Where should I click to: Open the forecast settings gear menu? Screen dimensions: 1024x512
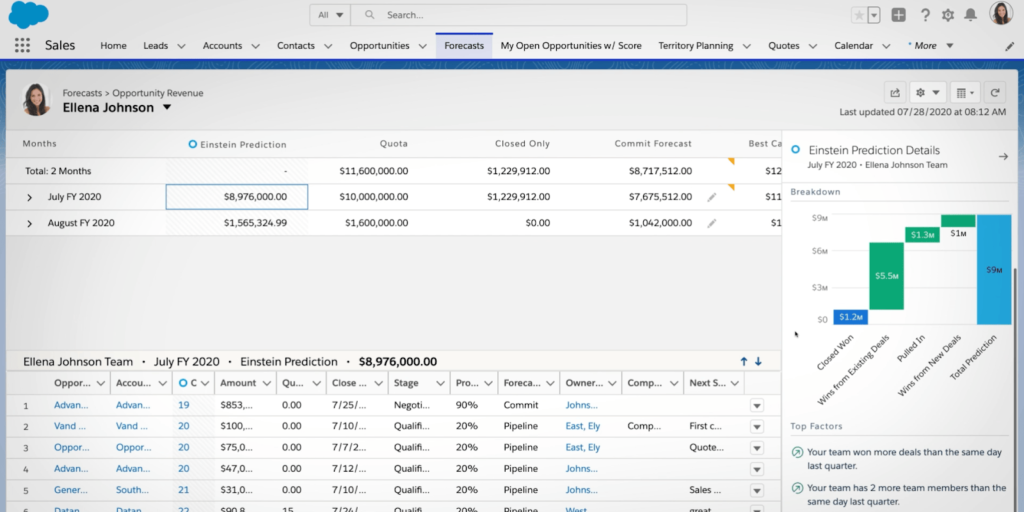click(928, 93)
